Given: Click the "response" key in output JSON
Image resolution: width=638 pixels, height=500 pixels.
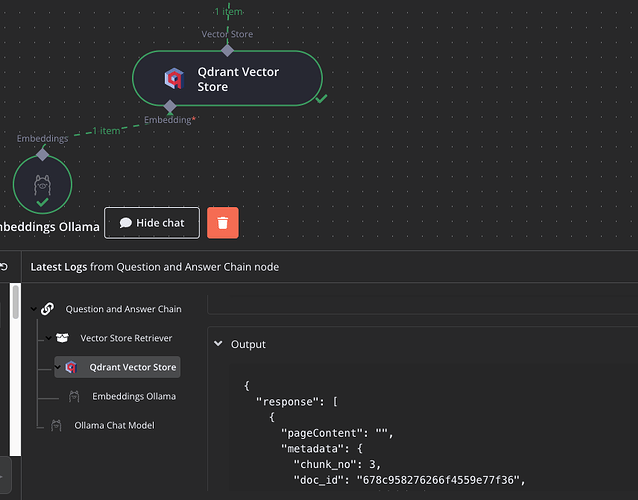Looking at the screenshot, I should [290, 402].
